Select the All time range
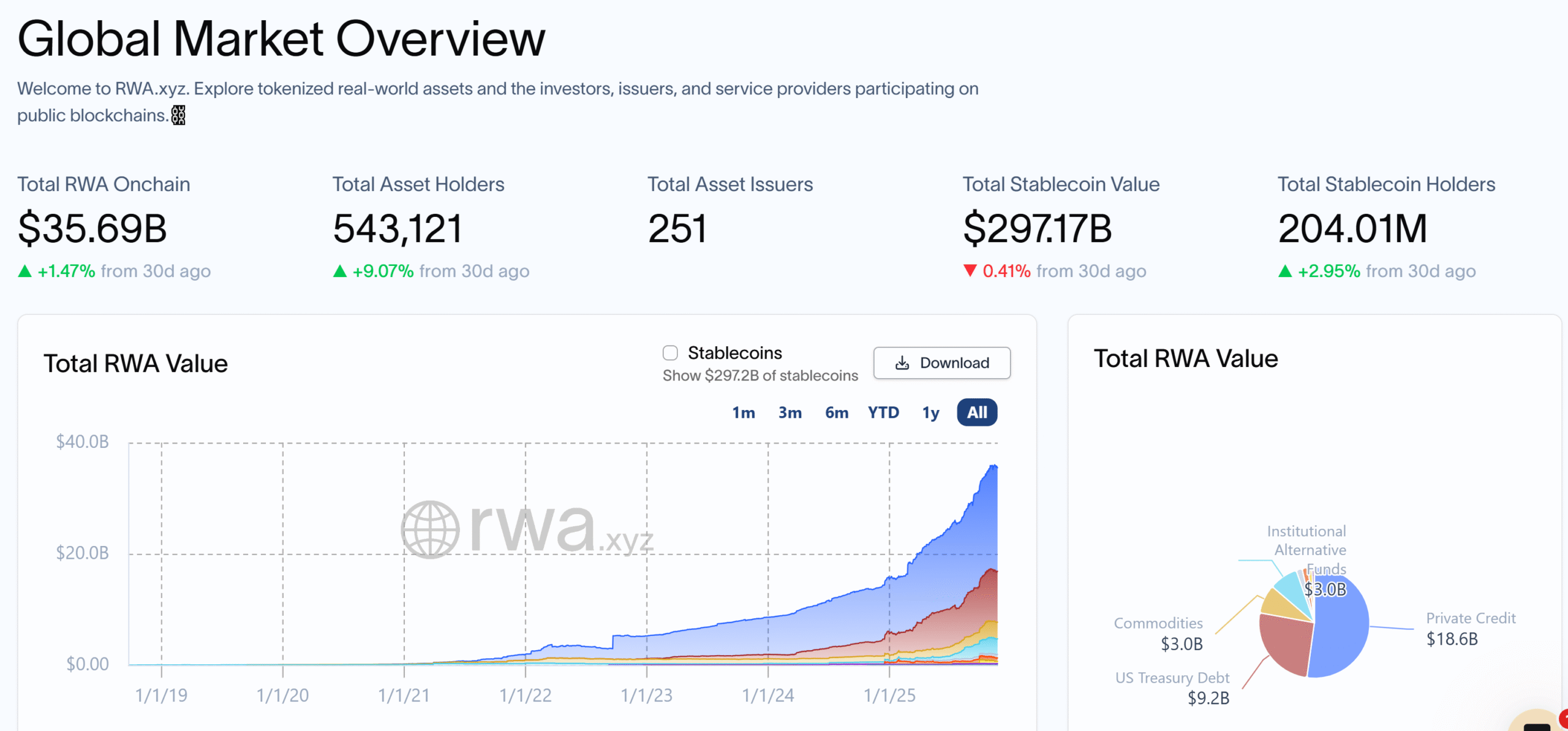 (977, 412)
